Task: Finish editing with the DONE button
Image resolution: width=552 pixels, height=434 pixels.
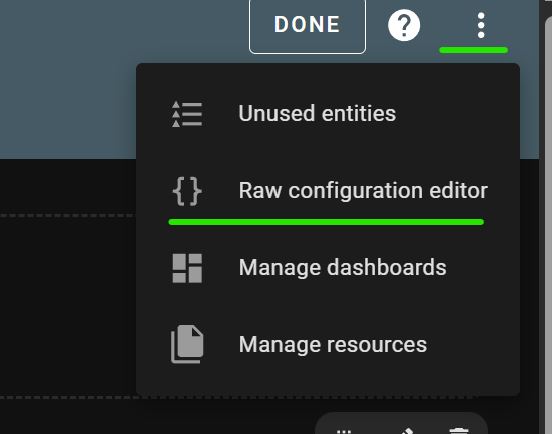Action: (307, 25)
